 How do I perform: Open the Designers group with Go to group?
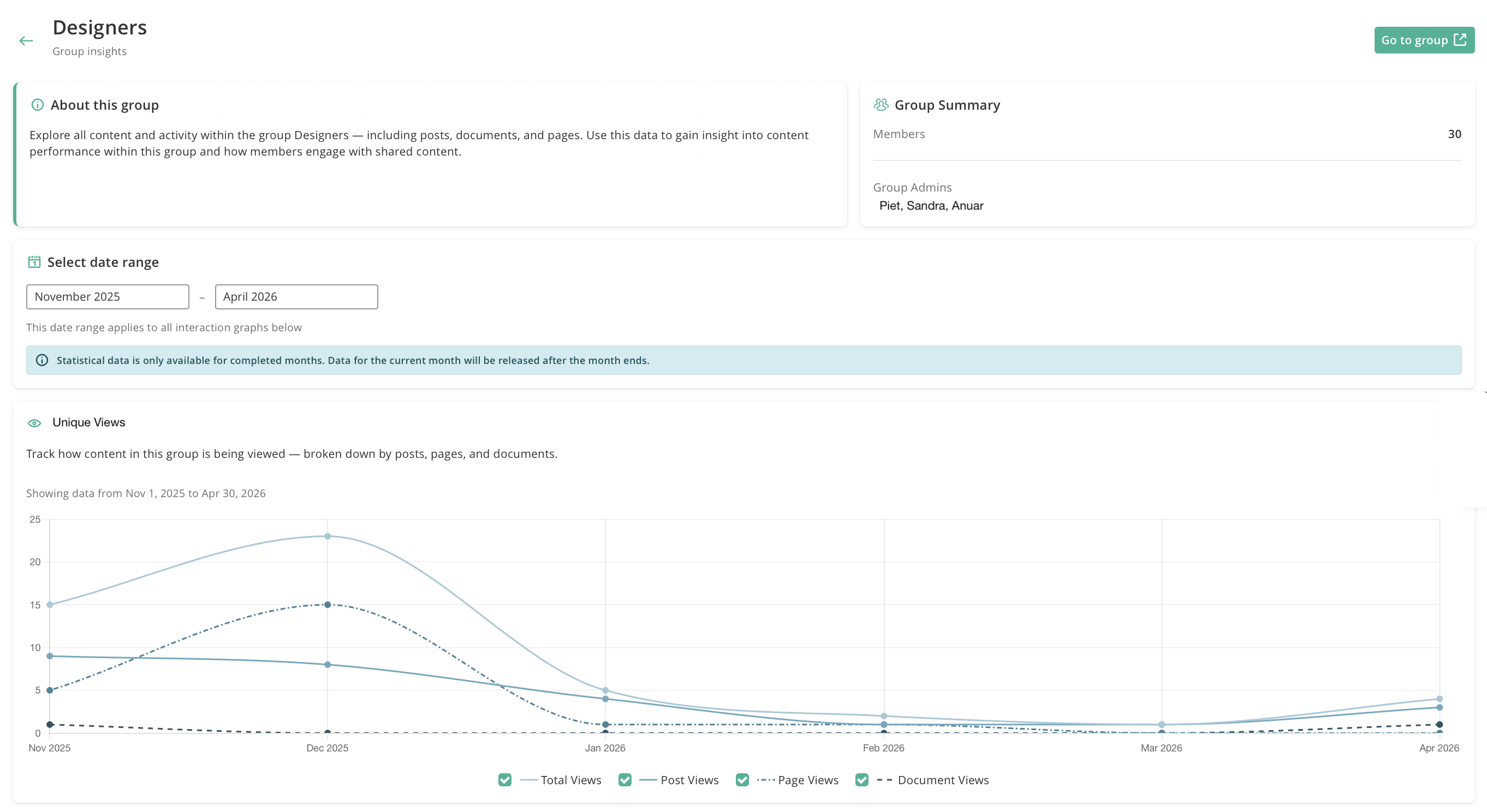(x=1424, y=40)
